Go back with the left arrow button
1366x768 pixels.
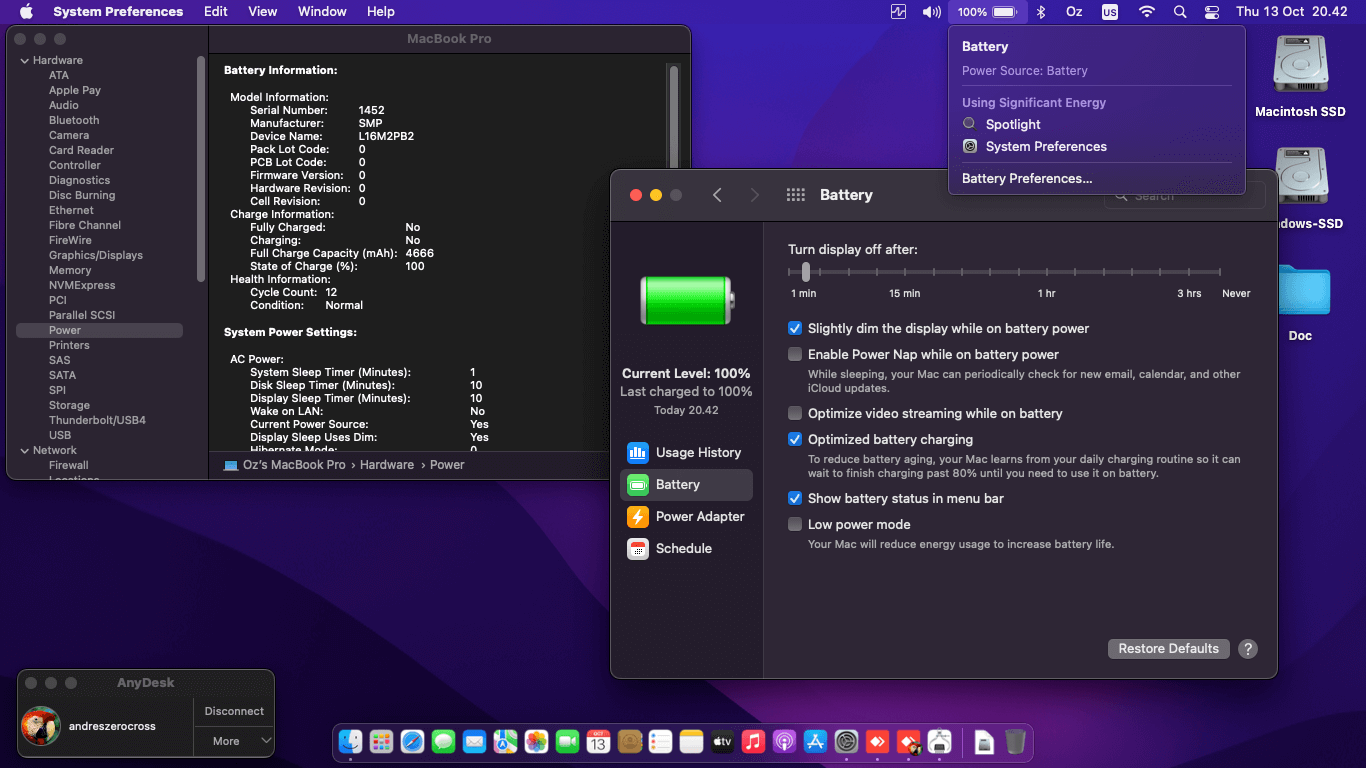(x=717, y=195)
